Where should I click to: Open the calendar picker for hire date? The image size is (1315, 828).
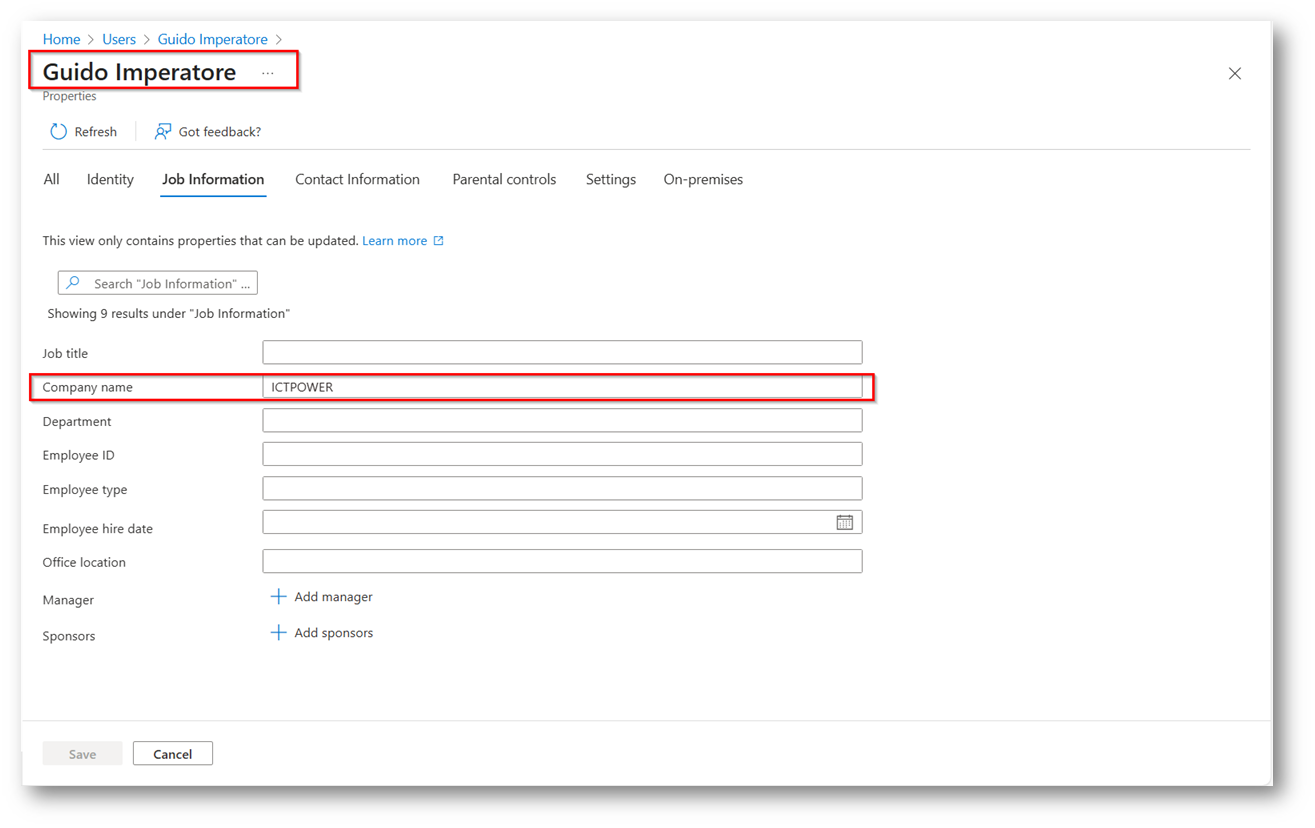pos(844,523)
